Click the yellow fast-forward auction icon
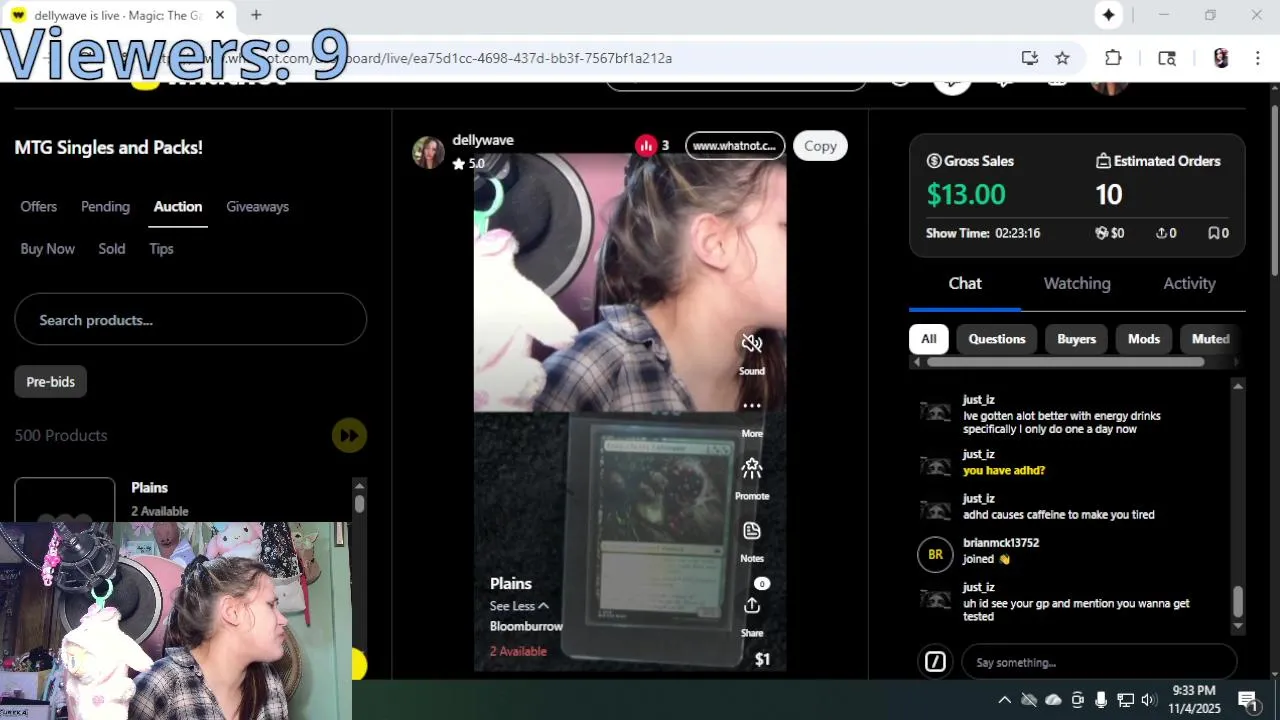Screen dimensions: 1280x720 [349, 435]
